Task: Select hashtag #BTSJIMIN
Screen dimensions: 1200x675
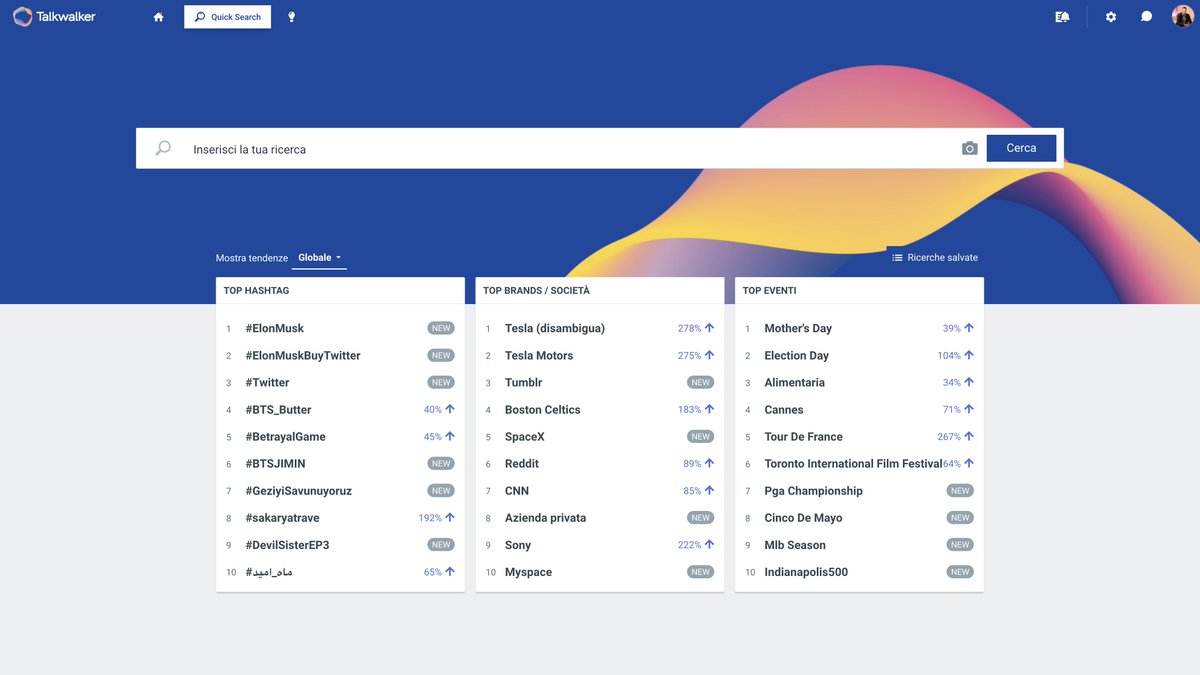Action: [275, 463]
